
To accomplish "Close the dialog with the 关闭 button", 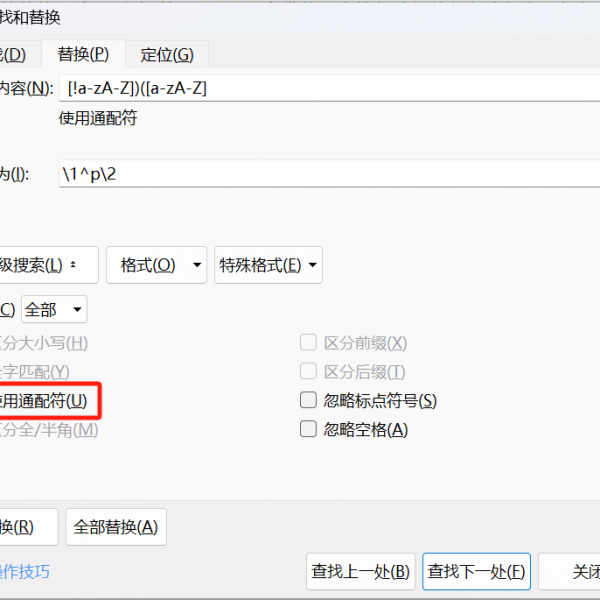I will [x=575, y=572].
